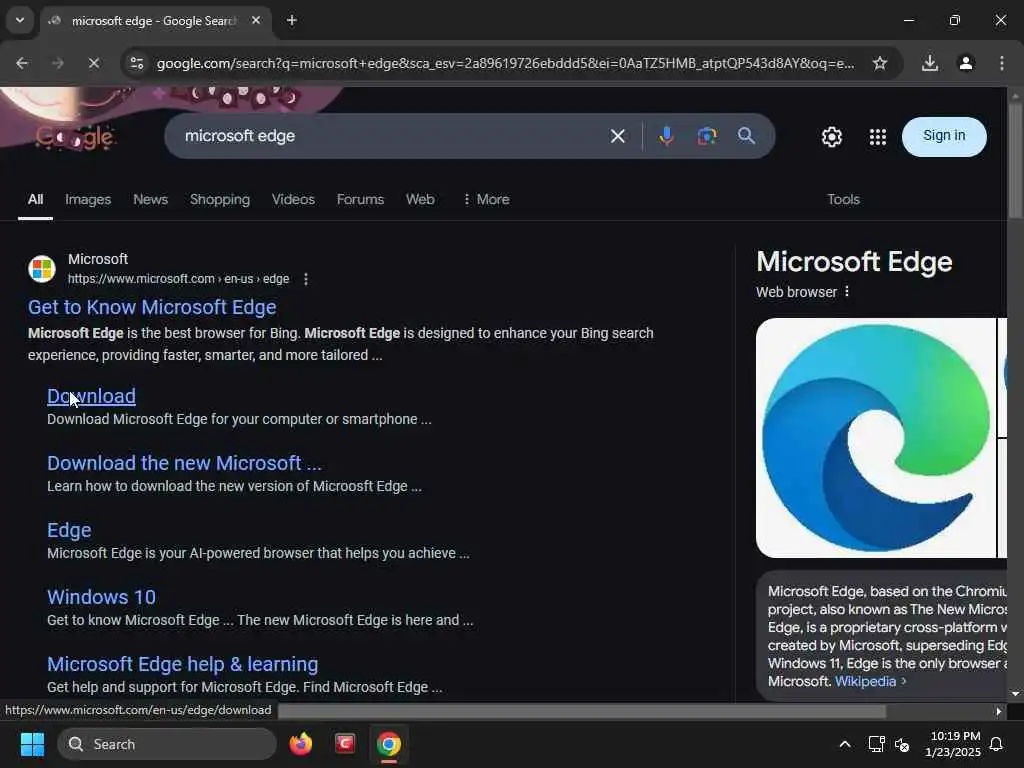Launch Firefox from the taskbar
The height and width of the screenshot is (768, 1024).
(300, 744)
